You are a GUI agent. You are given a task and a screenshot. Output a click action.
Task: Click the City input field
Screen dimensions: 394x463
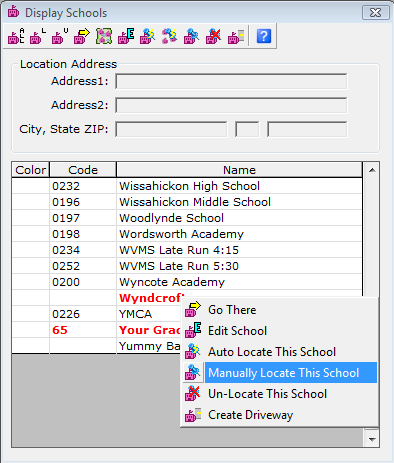171,129
